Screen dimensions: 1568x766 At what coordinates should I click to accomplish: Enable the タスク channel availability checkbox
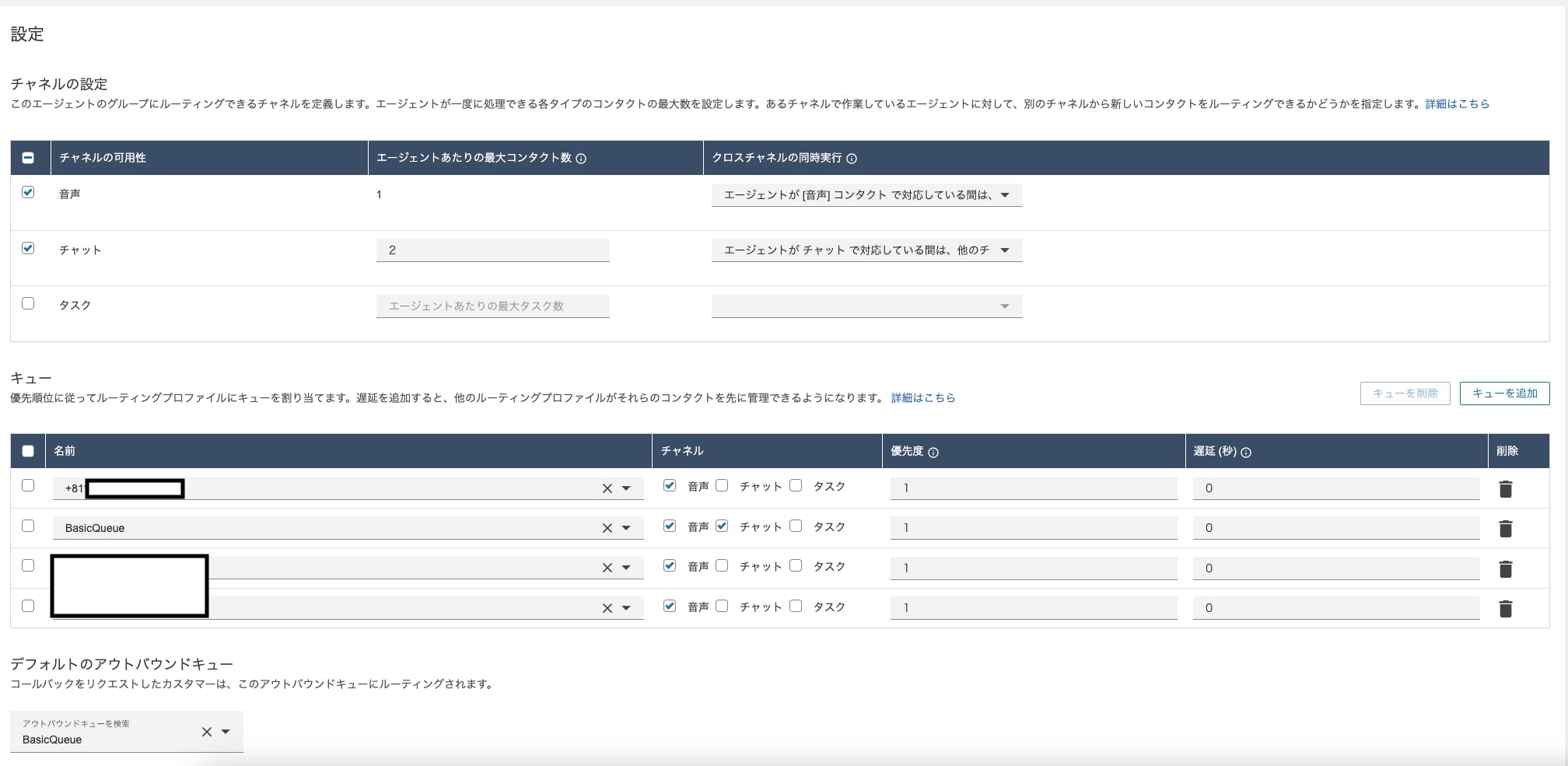coord(28,303)
